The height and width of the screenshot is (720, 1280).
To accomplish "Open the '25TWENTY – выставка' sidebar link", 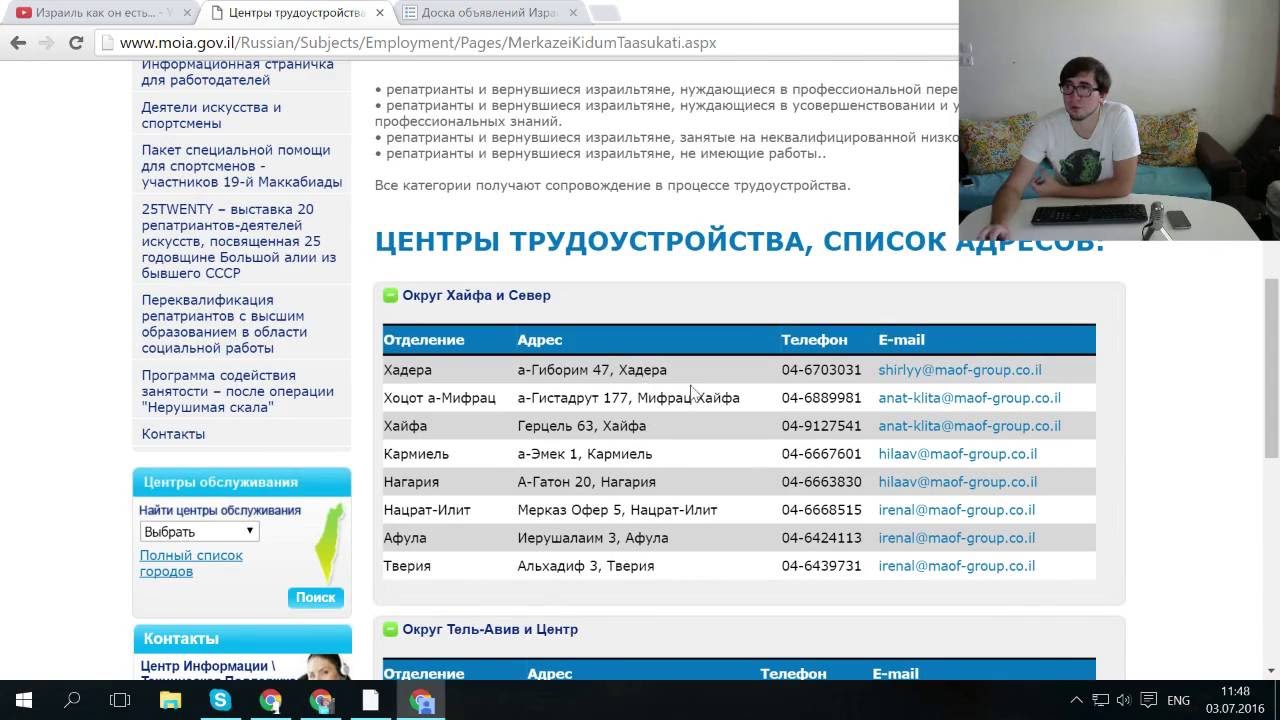I will point(239,241).
